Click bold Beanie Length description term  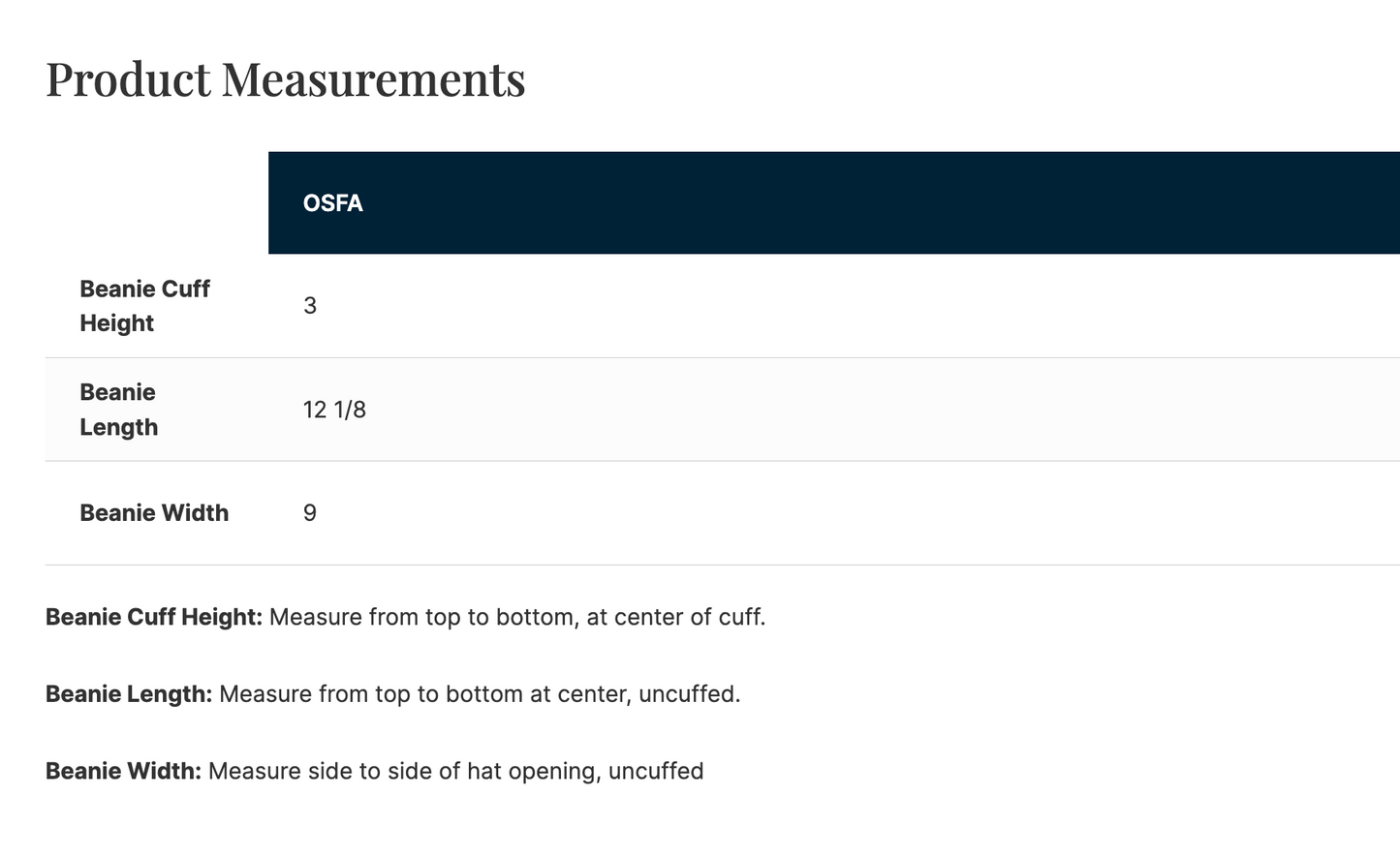click(129, 694)
